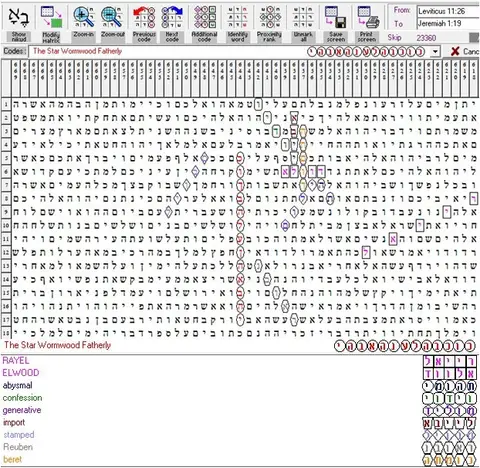Select the beret term in the list

click(x=12, y=459)
